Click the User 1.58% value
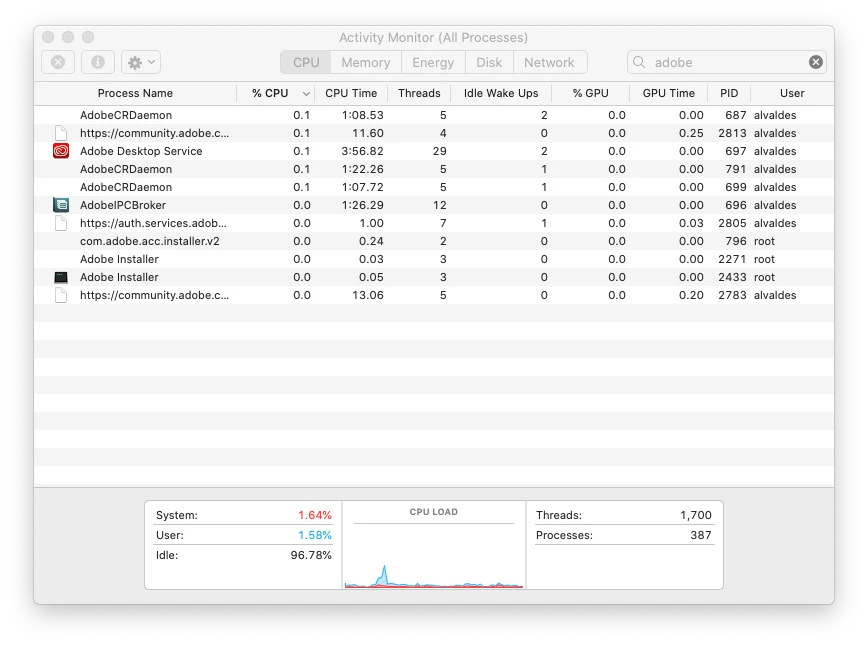Viewport: 868px width, 646px height. tap(315, 535)
